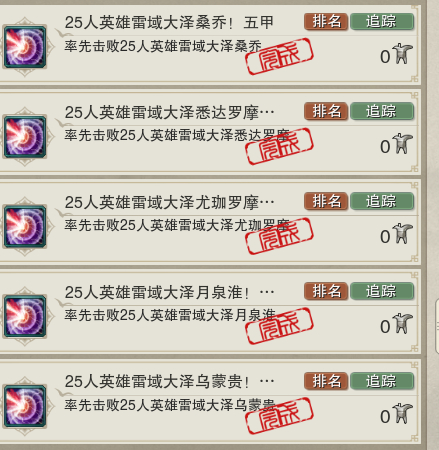
Task: Click the red stamp on 悉达罗摩 entry
Action: point(279,146)
